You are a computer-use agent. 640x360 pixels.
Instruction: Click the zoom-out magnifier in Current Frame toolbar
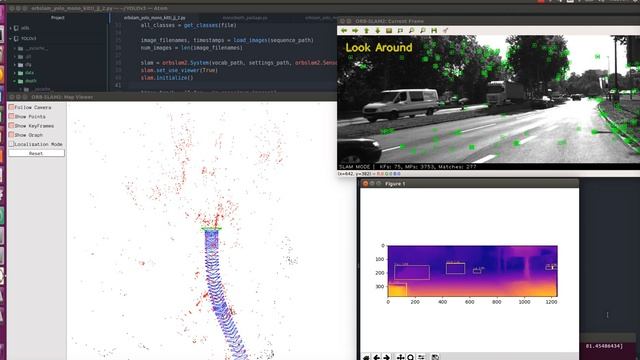(422, 31)
